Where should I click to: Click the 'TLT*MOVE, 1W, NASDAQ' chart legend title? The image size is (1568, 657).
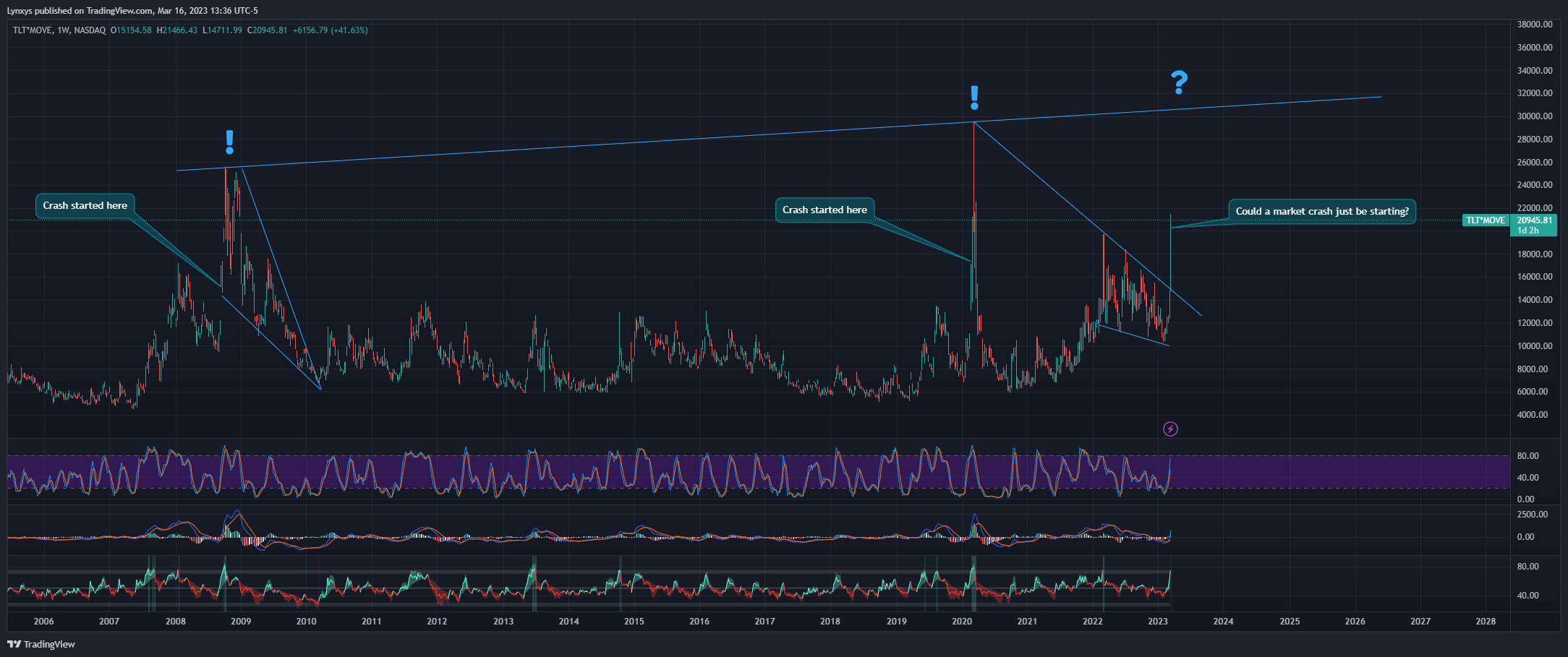(x=59, y=30)
